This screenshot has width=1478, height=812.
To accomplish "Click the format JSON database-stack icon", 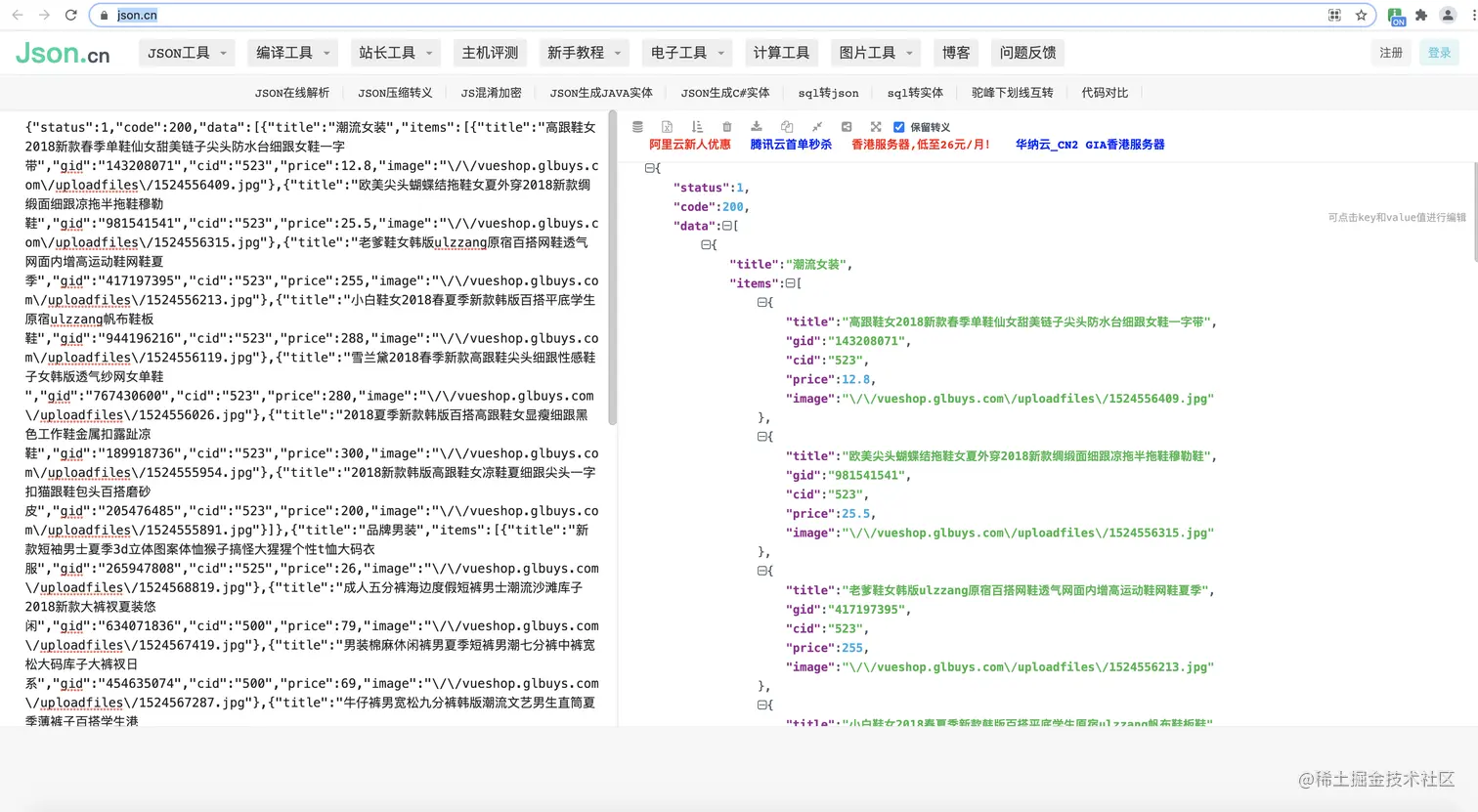I will coord(637,127).
